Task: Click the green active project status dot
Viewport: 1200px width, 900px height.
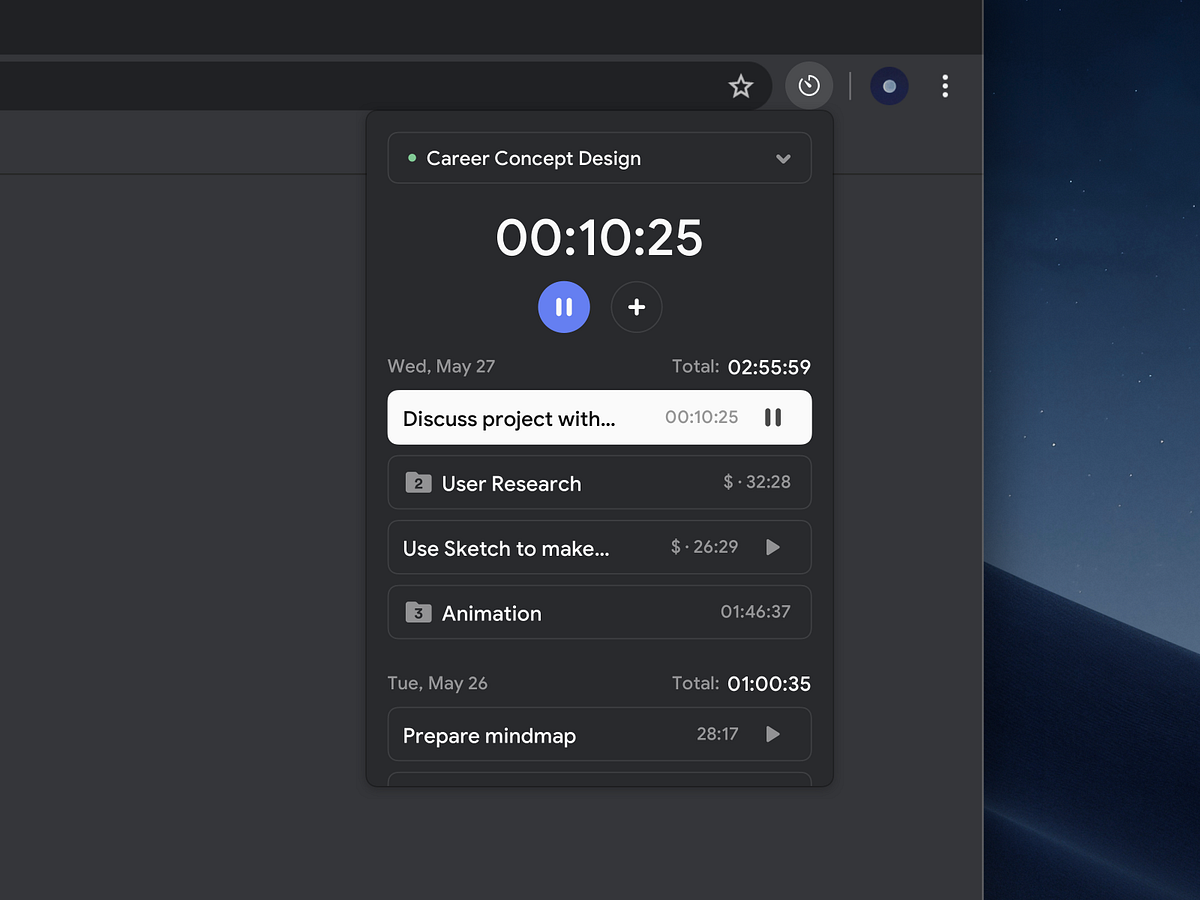Action: tap(411, 158)
